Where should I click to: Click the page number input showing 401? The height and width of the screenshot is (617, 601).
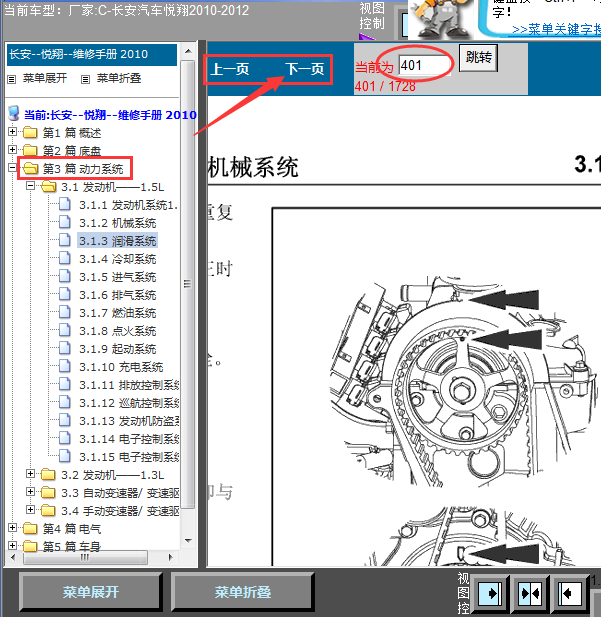point(424,65)
